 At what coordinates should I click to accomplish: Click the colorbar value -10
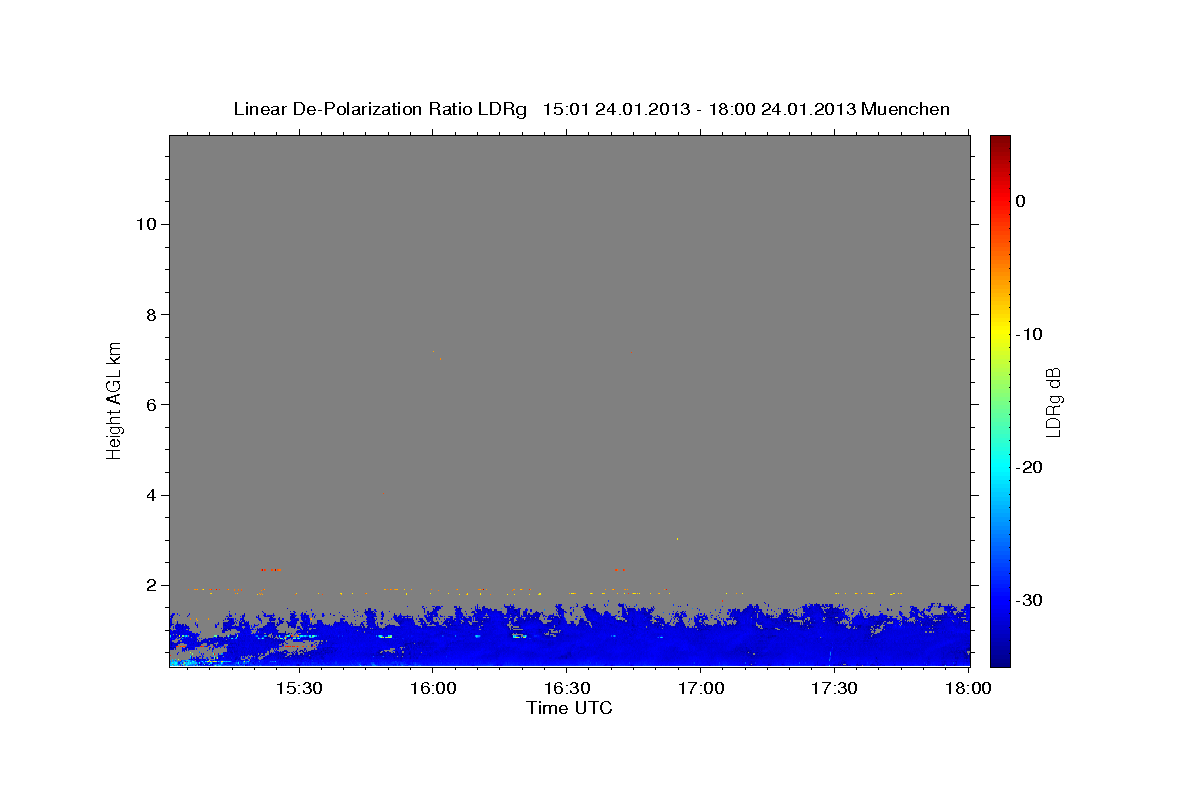1029,334
